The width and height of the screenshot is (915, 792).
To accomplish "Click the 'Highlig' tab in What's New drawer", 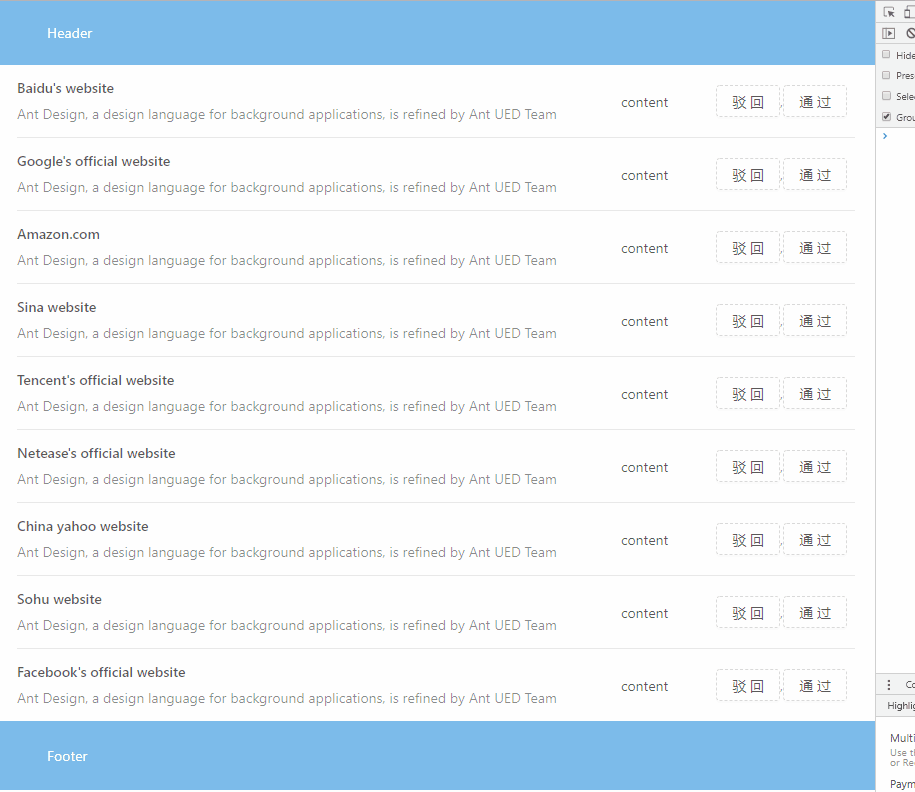I will pyautogui.click(x=900, y=706).
